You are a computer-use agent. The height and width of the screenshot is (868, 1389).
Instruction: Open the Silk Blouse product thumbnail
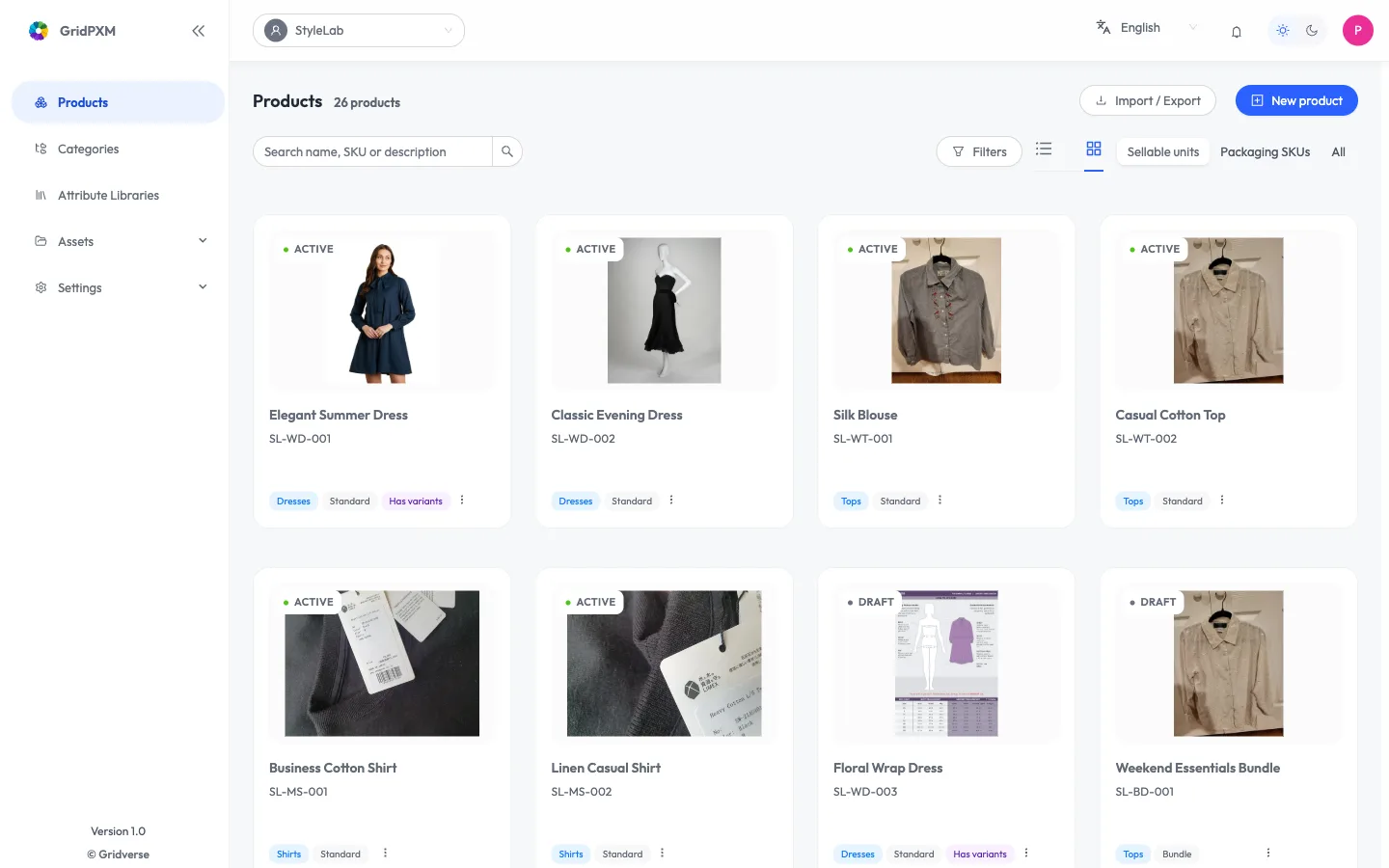pos(946,311)
